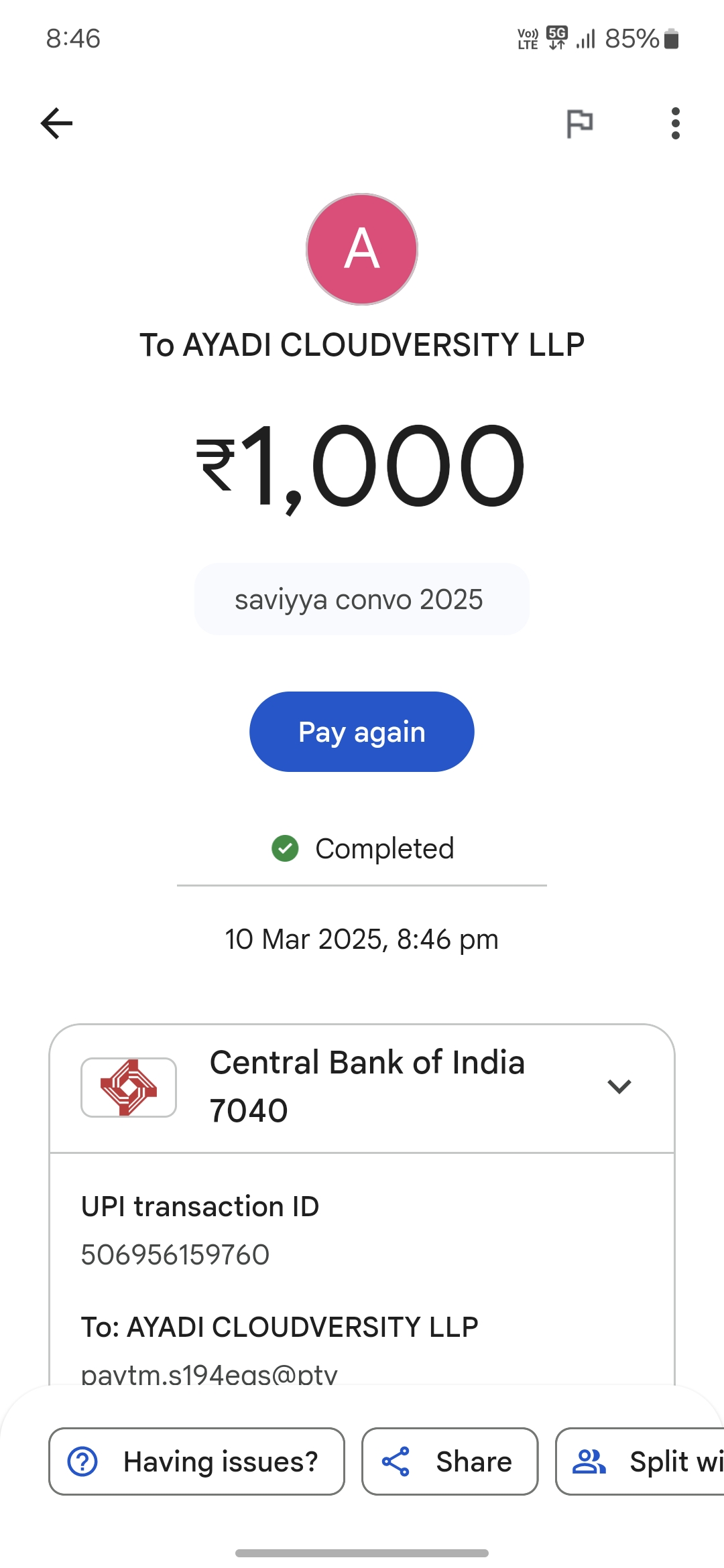Tap the Having issues? button
Viewport: 724px width, 1568px height.
coord(196,1461)
